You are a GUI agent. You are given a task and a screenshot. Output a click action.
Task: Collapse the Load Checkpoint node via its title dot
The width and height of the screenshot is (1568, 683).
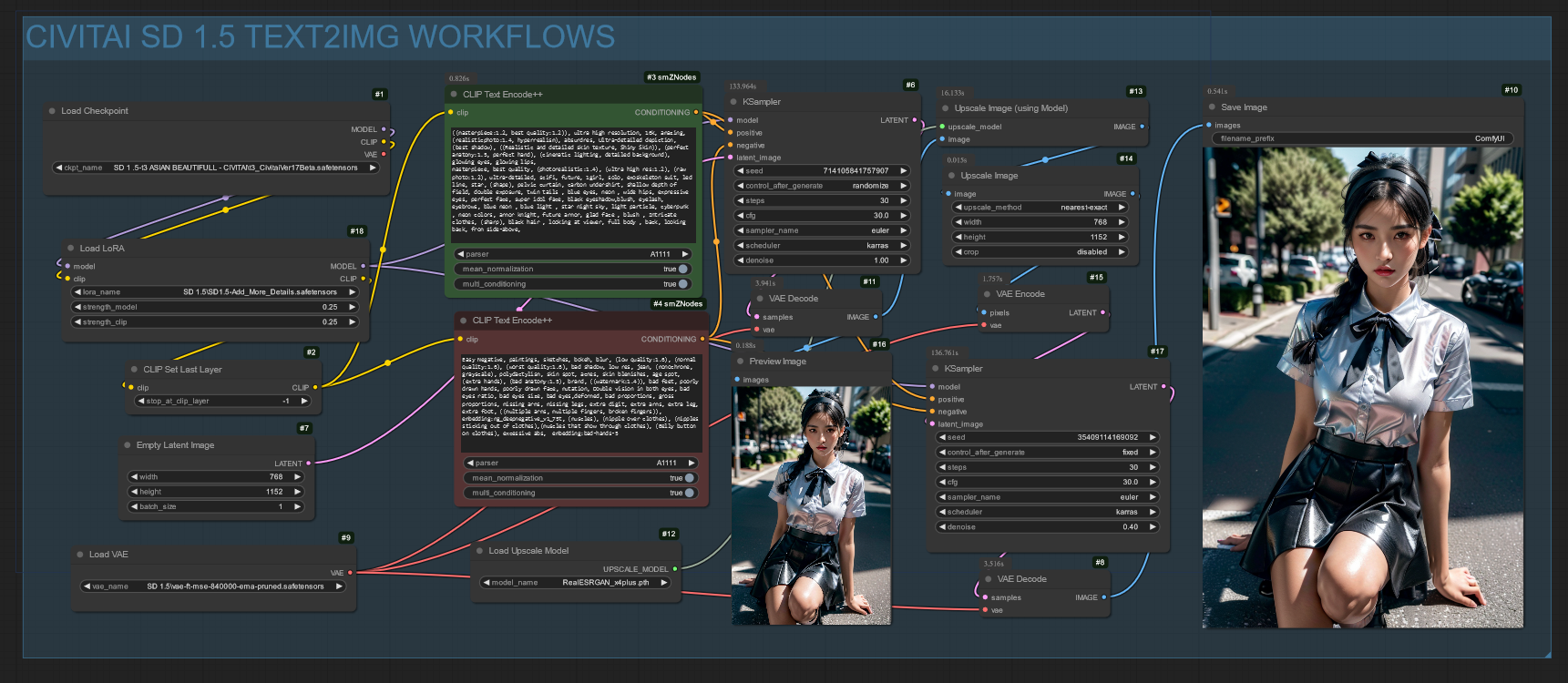coord(52,111)
